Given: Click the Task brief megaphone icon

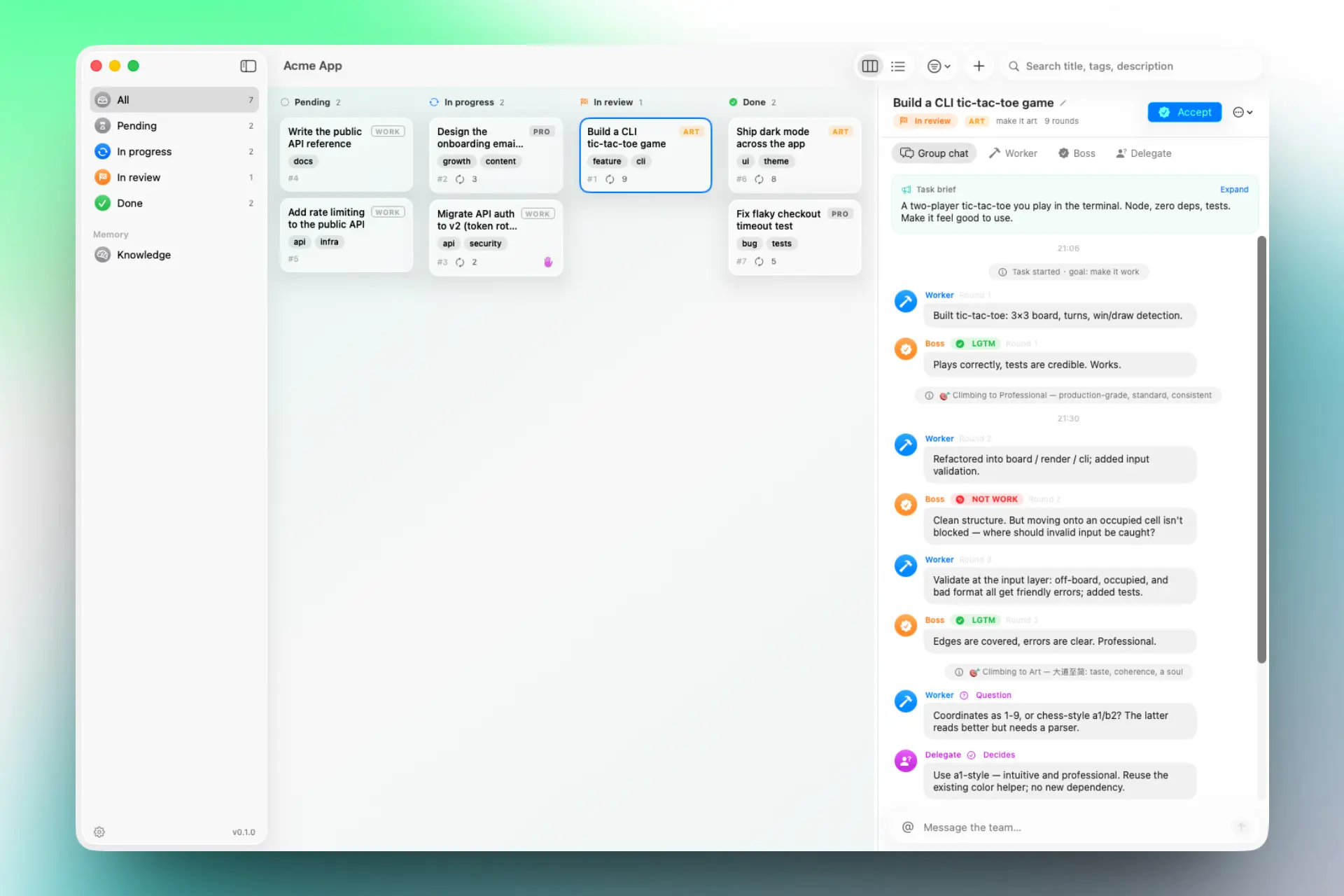Looking at the screenshot, I should pyautogui.click(x=906, y=190).
